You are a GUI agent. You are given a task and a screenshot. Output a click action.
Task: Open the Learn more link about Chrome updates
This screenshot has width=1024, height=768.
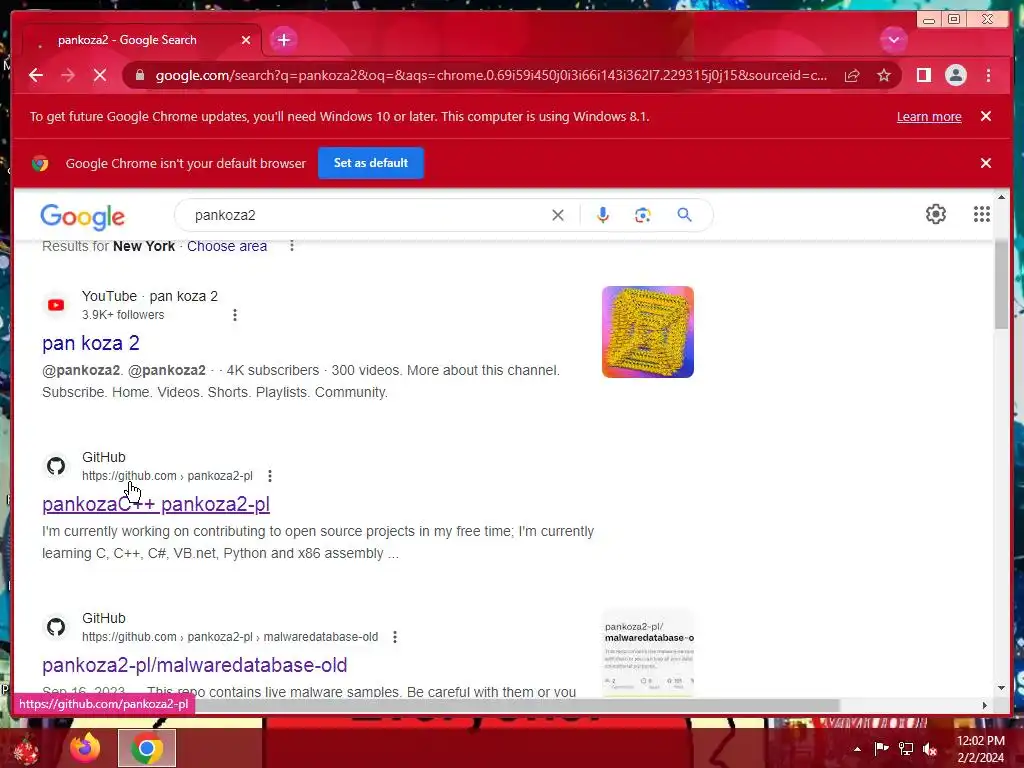coord(929,117)
